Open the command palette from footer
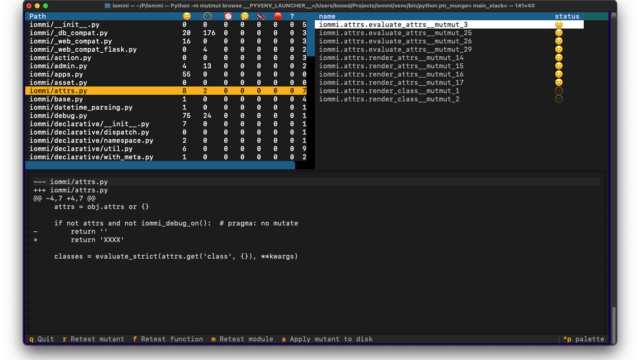 pos(584,339)
